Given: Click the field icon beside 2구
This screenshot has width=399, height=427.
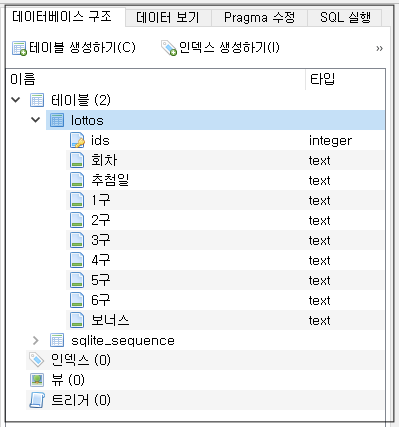Looking at the screenshot, I should point(77,220).
